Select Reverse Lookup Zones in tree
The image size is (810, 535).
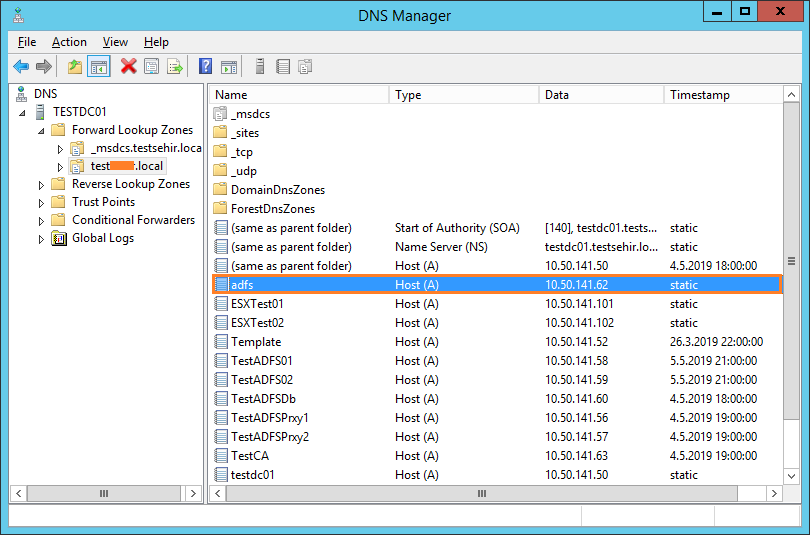click(131, 184)
